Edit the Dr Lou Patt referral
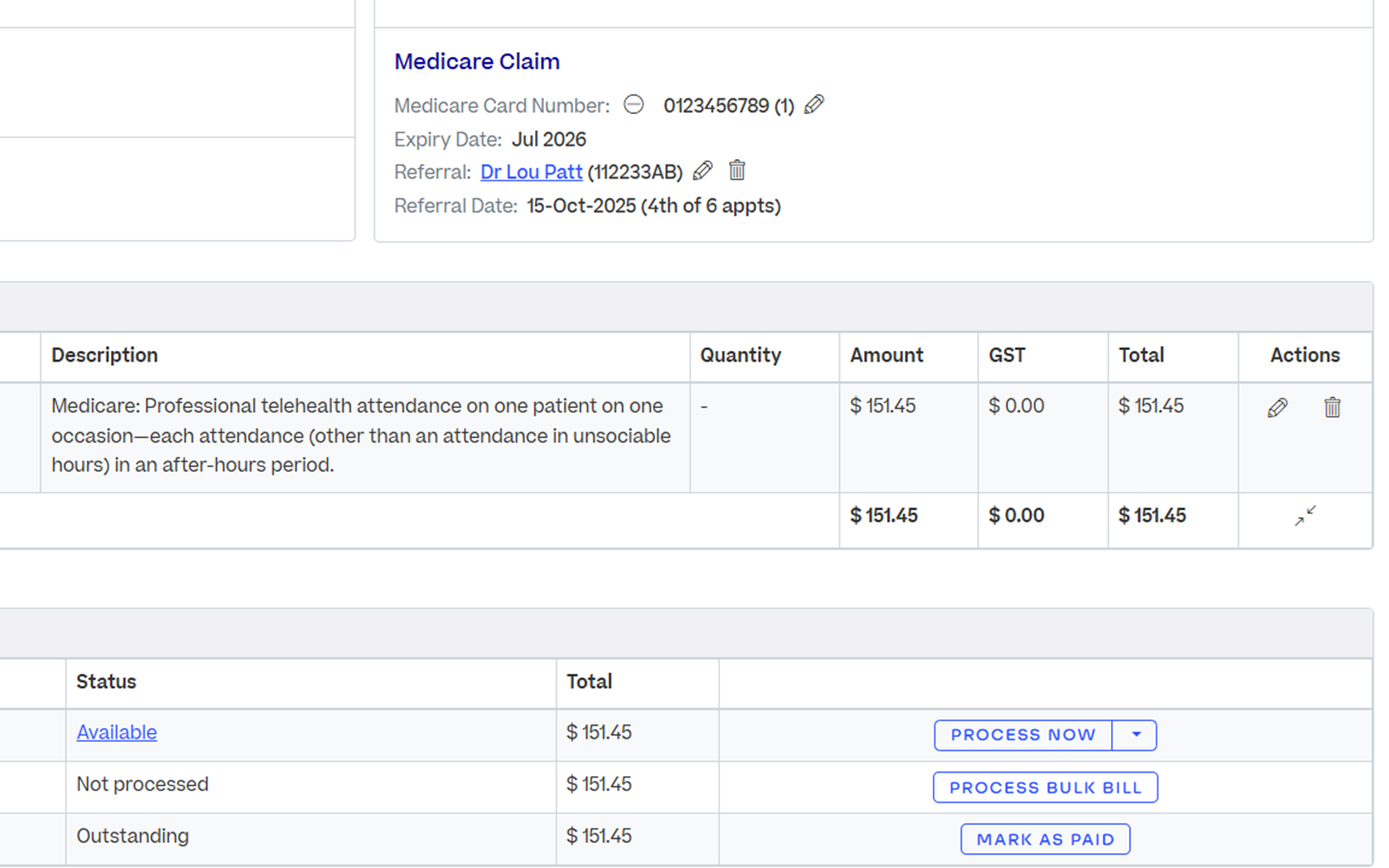 (703, 172)
